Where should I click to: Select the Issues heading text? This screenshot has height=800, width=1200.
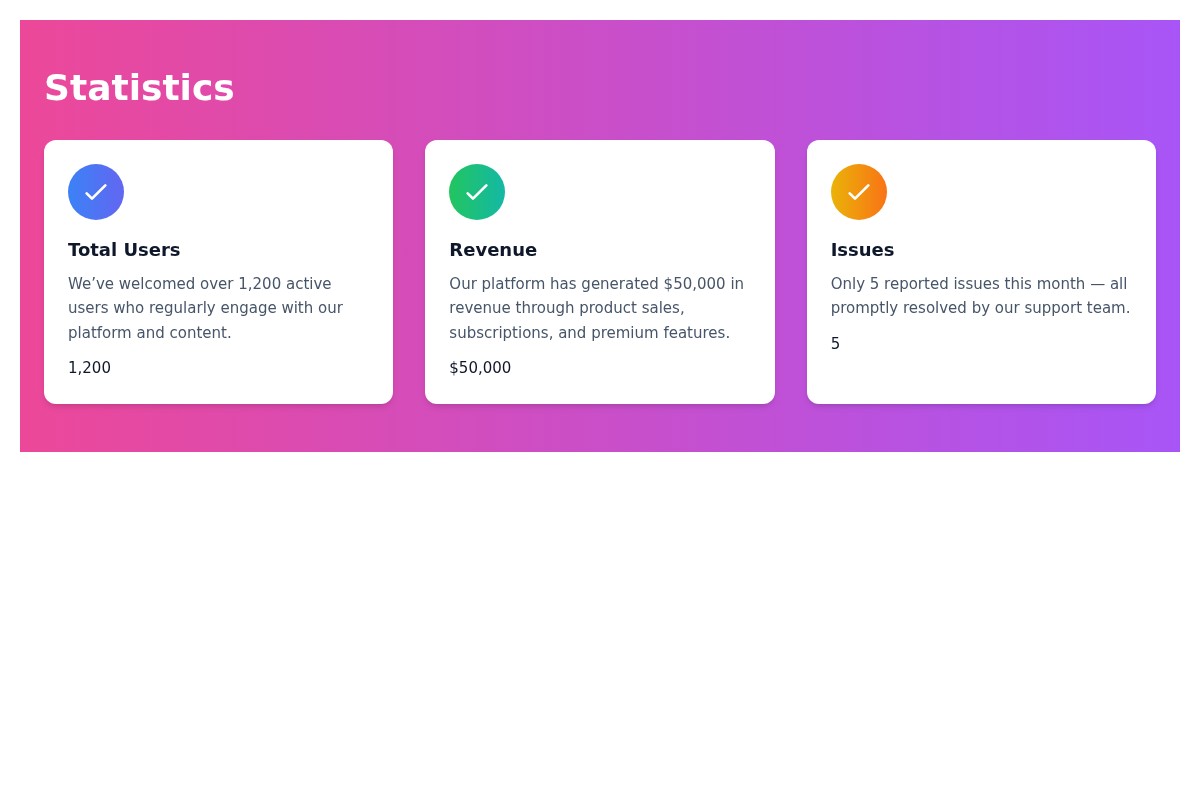[x=862, y=249]
